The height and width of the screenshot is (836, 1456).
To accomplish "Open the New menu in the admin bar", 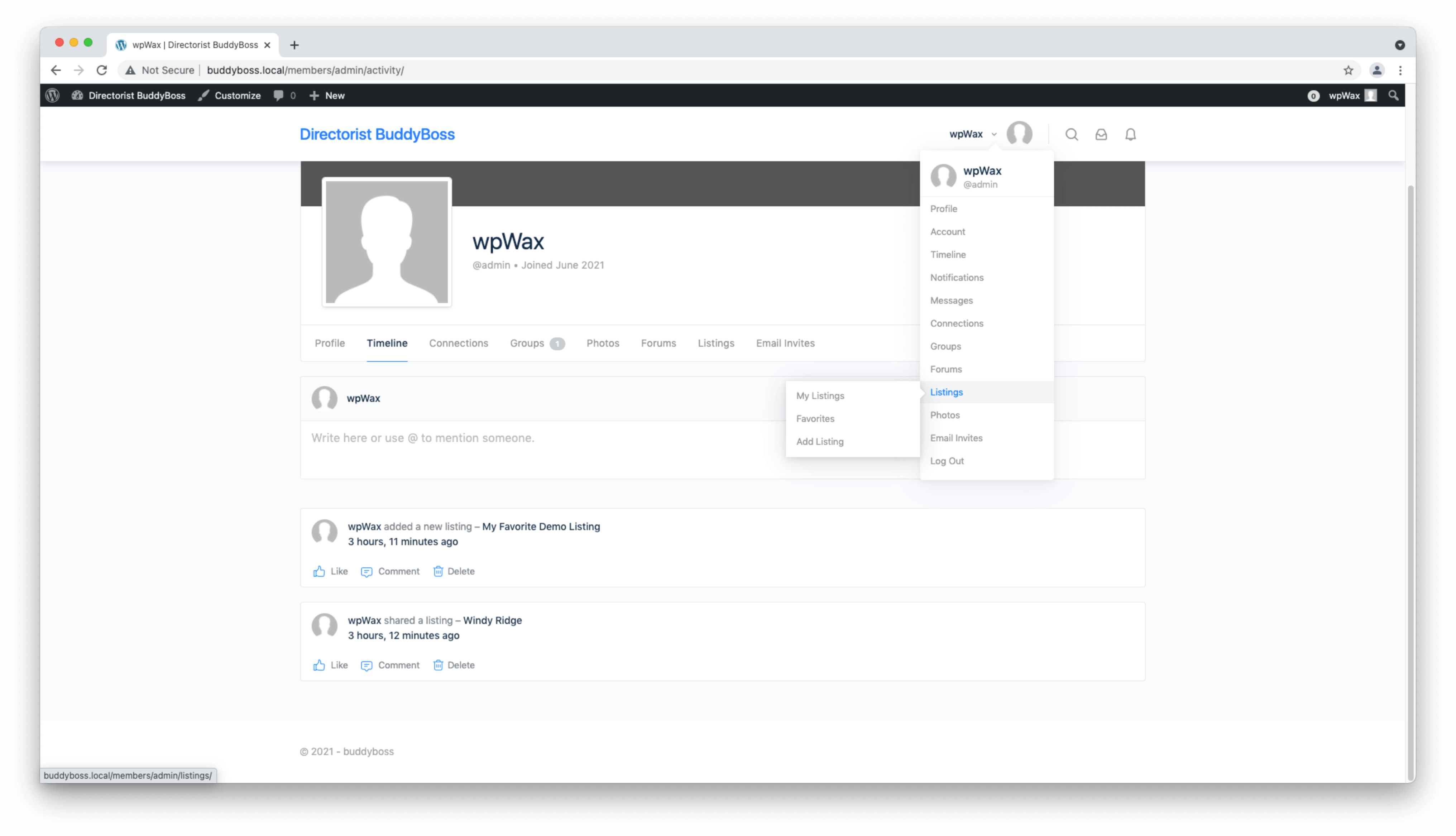I will [327, 95].
